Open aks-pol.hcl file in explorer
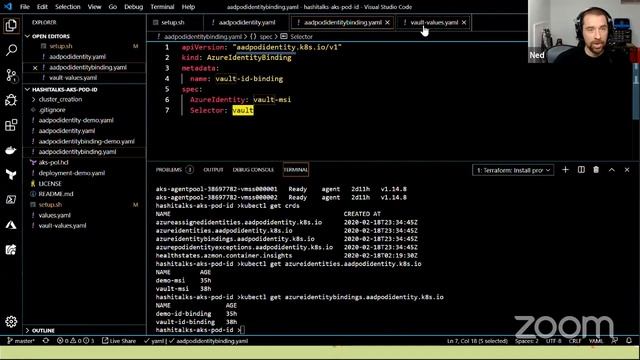 [x=53, y=162]
